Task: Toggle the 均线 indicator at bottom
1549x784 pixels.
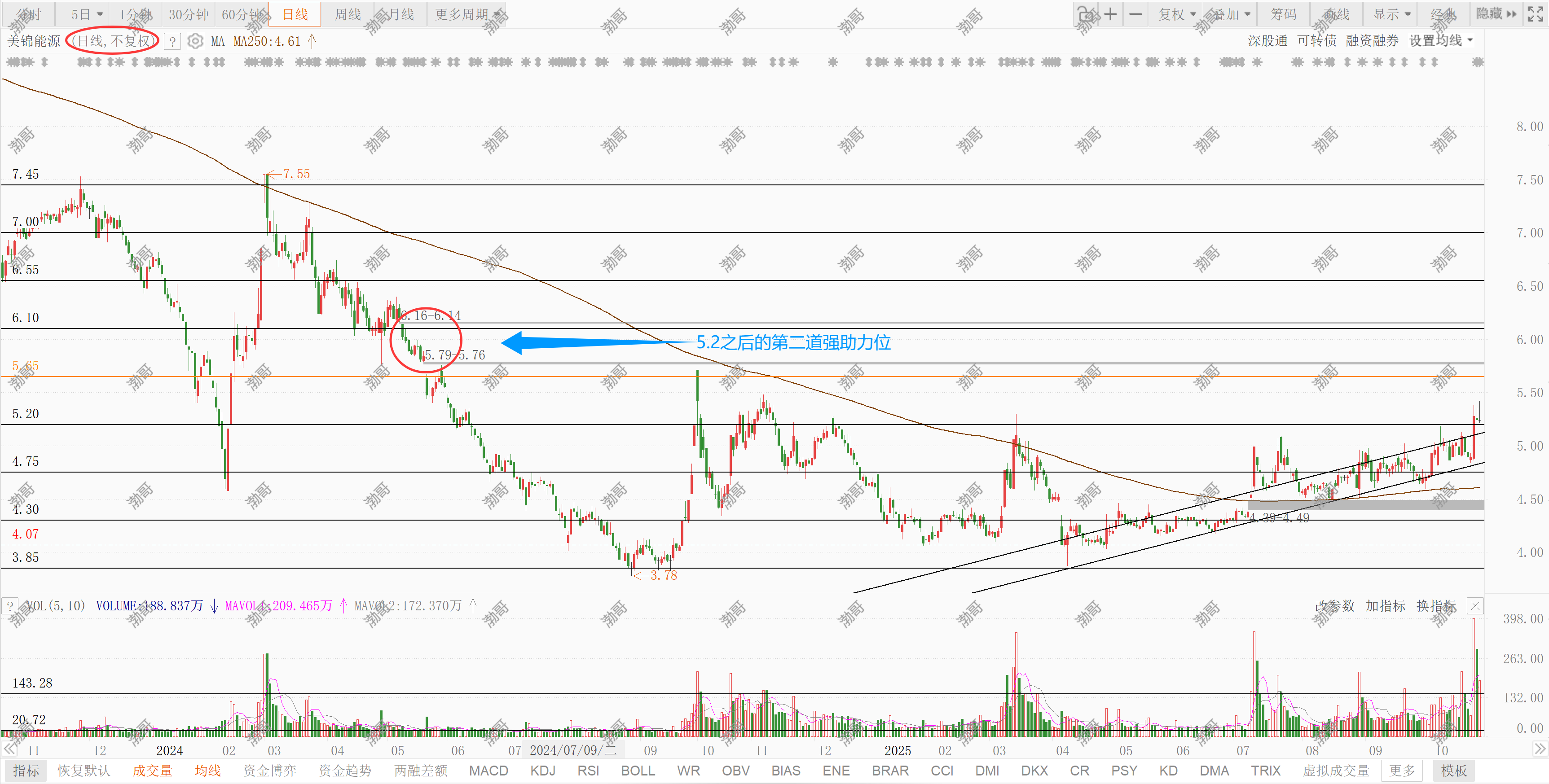Action: 207,771
